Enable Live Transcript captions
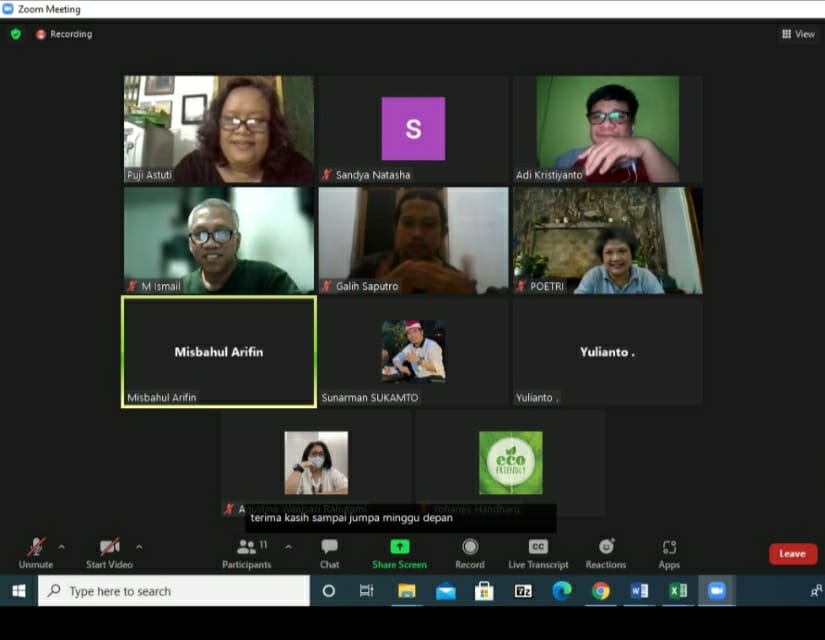Viewport: 825px width, 640px height. click(x=538, y=553)
